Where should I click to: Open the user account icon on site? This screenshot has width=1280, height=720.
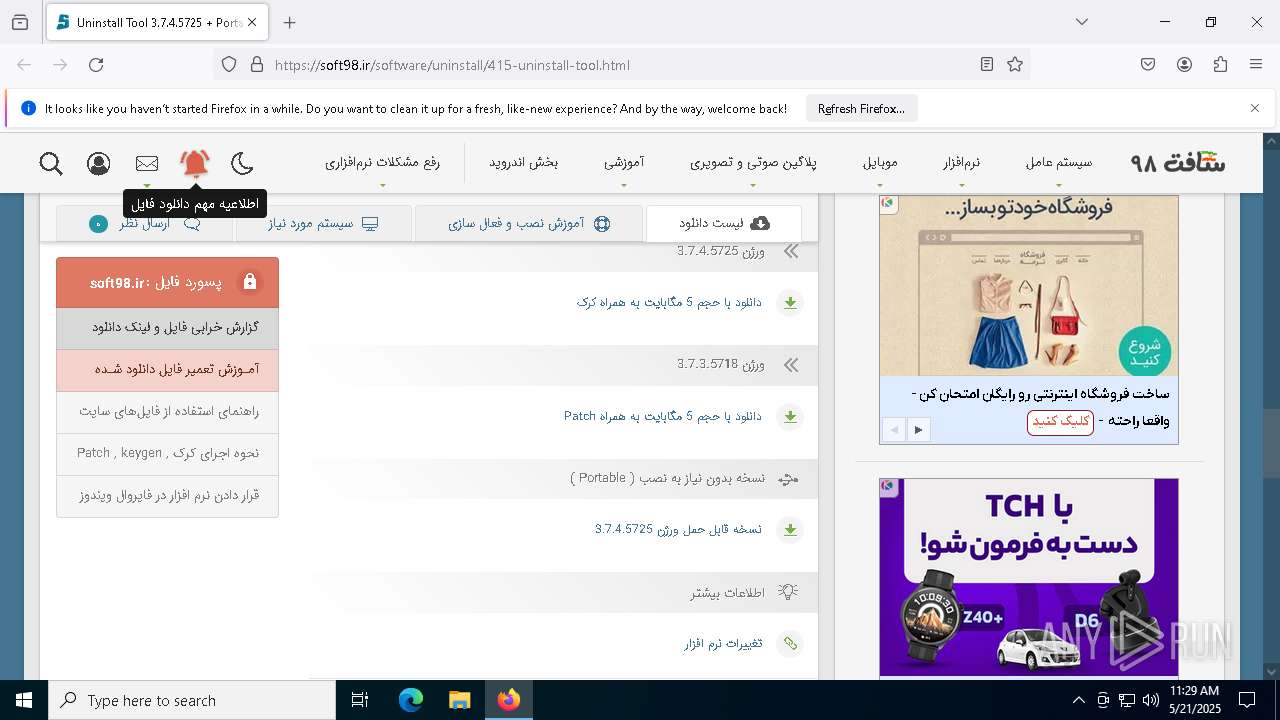[x=99, y=163]
